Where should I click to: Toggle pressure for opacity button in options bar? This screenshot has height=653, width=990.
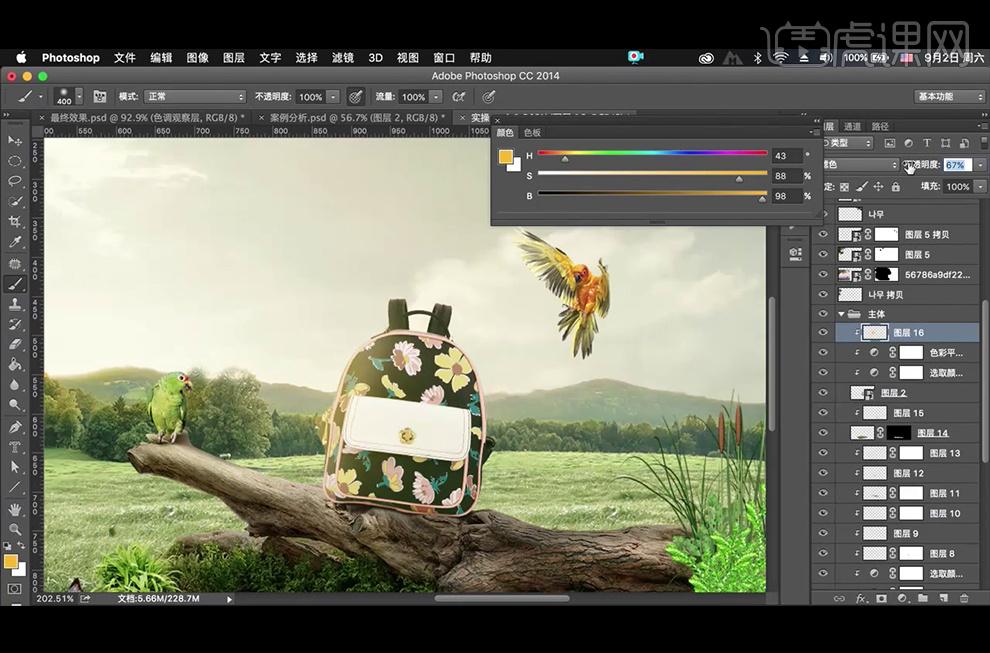pos(355,97)
